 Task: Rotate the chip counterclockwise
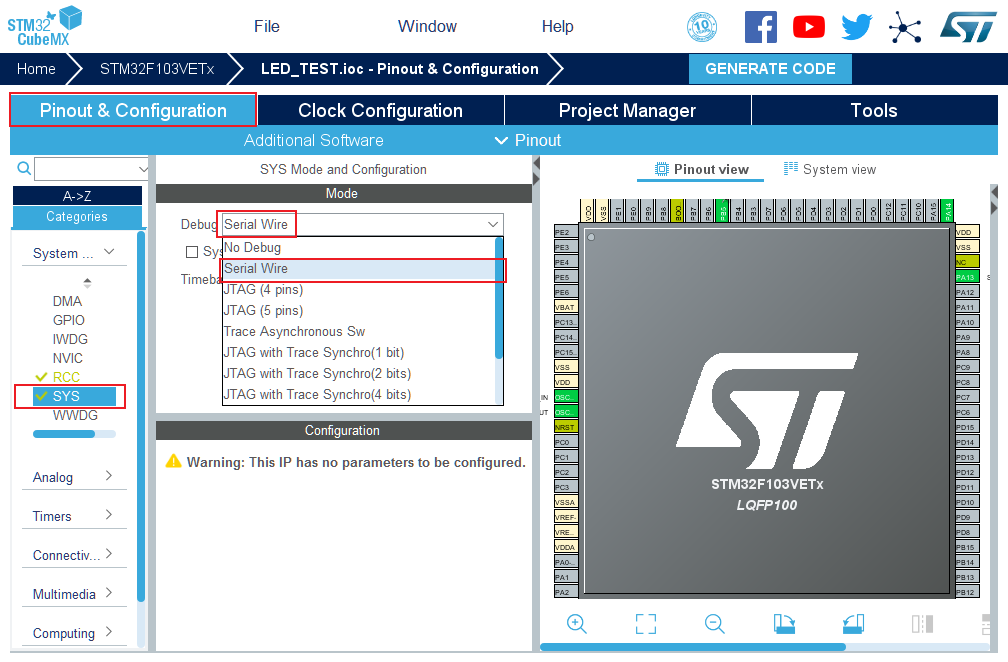click(x=854, y=623)
